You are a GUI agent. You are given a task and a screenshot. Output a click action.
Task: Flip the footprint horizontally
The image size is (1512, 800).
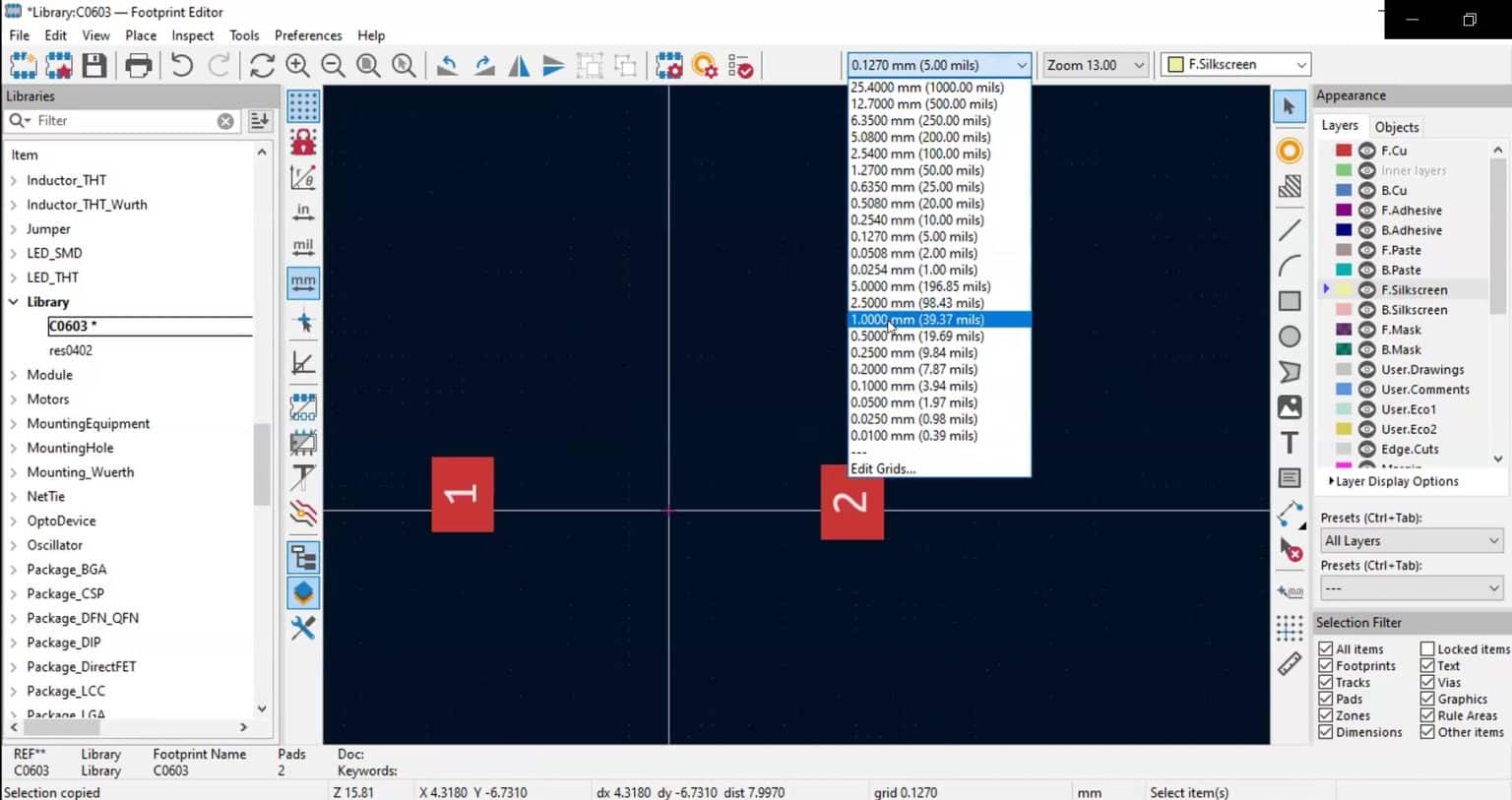pos(519,65)
